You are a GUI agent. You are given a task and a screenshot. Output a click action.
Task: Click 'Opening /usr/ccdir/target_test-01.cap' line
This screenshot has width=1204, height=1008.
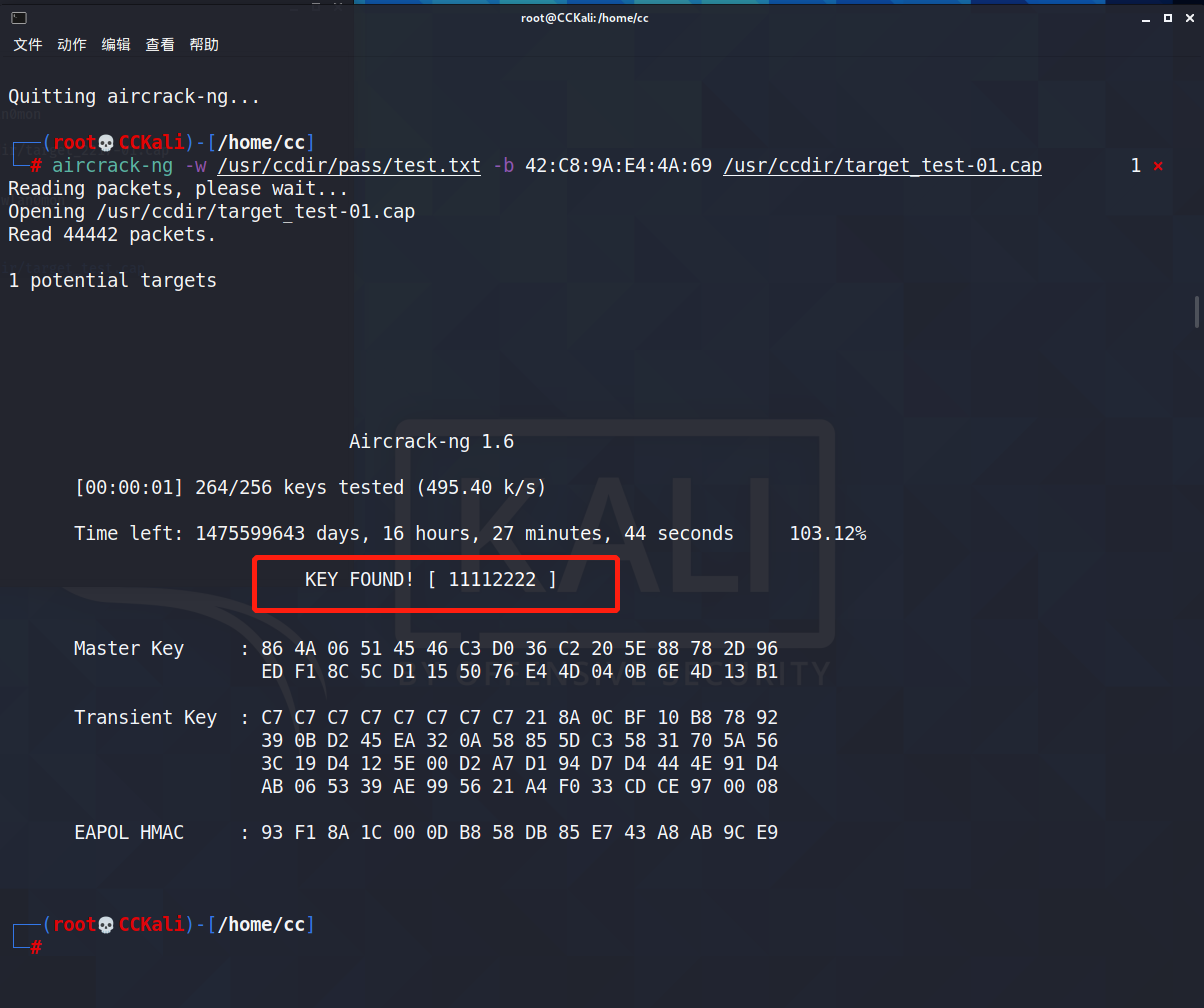(211, 212)
